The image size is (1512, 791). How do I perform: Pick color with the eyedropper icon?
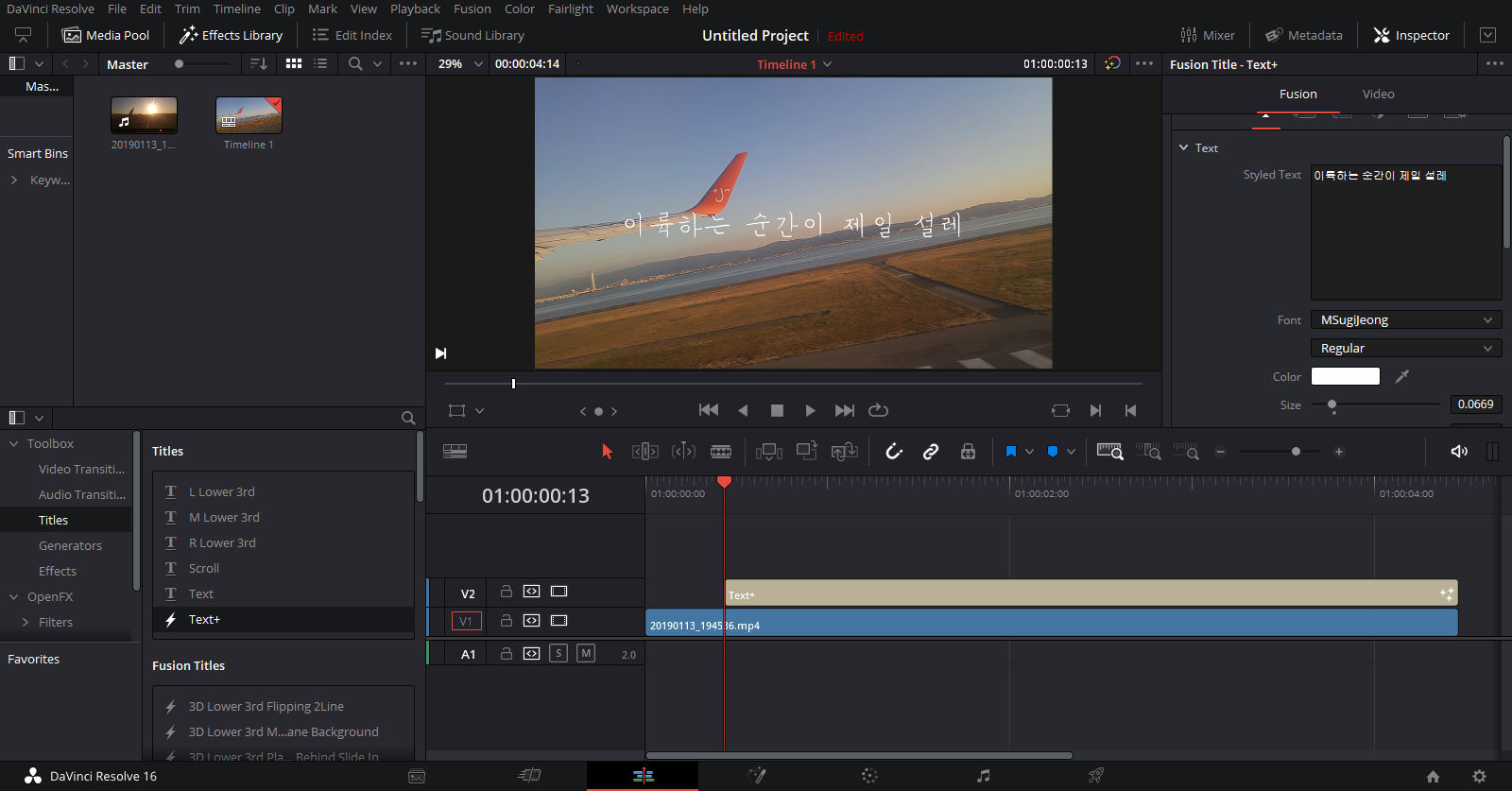pos(1402,376)
